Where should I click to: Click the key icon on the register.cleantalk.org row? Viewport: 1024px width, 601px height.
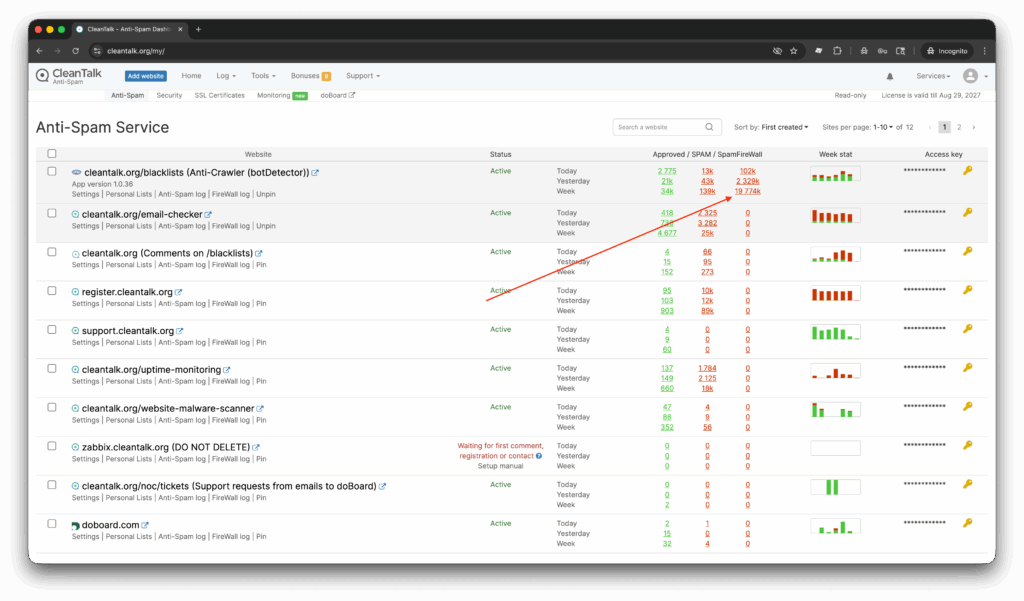click(x=966, y=290)
